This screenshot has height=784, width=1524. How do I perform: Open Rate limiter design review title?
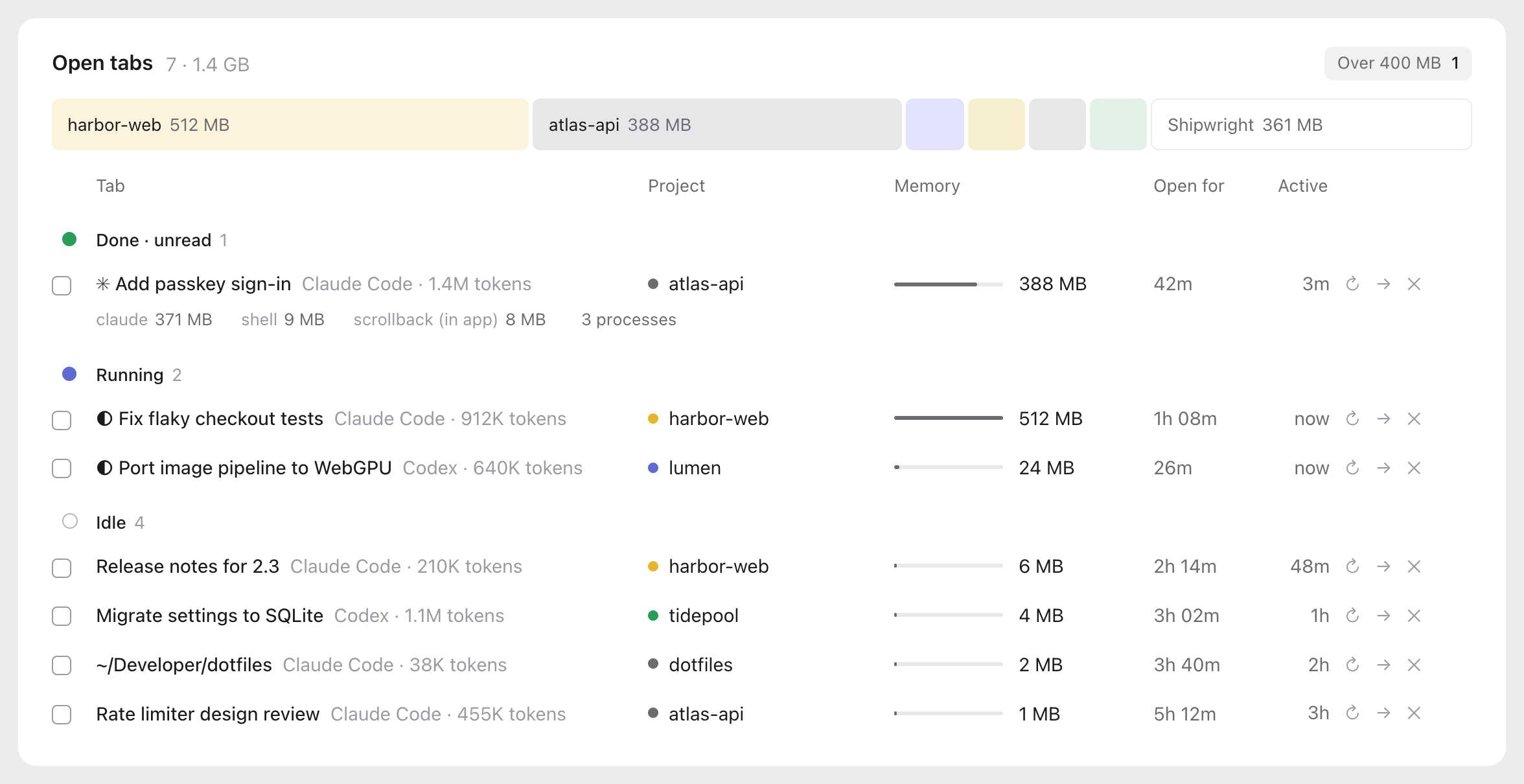click(x=207, y=714)
